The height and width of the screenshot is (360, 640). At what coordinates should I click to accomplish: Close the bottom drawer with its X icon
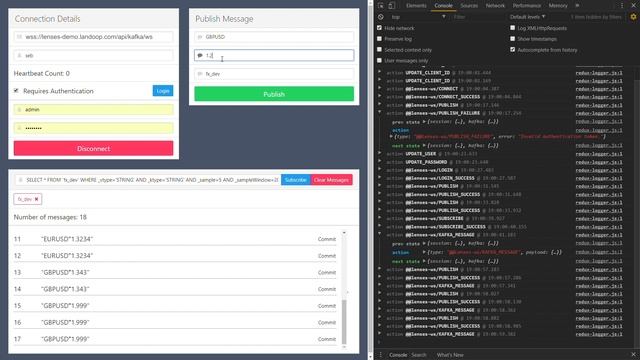[633, 355]
